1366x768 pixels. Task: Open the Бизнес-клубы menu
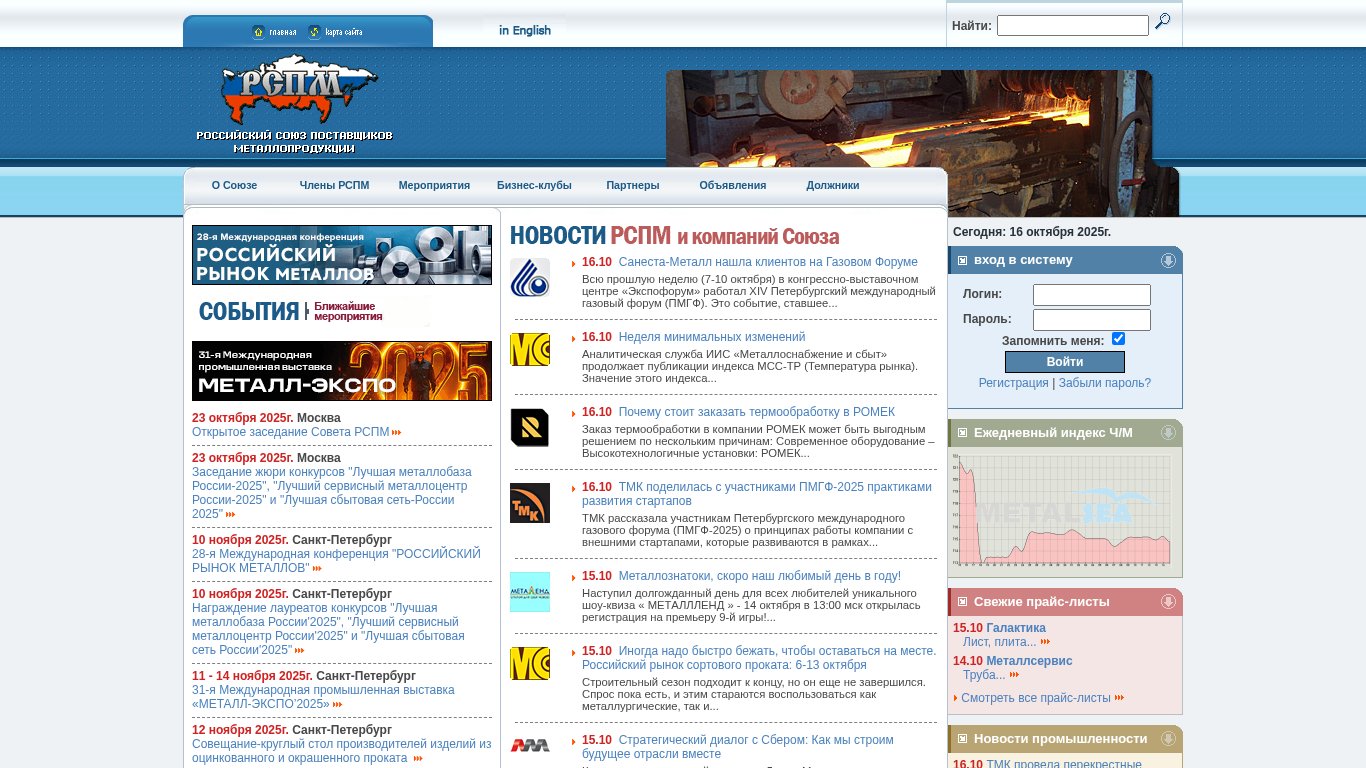[x=534, y=185]
